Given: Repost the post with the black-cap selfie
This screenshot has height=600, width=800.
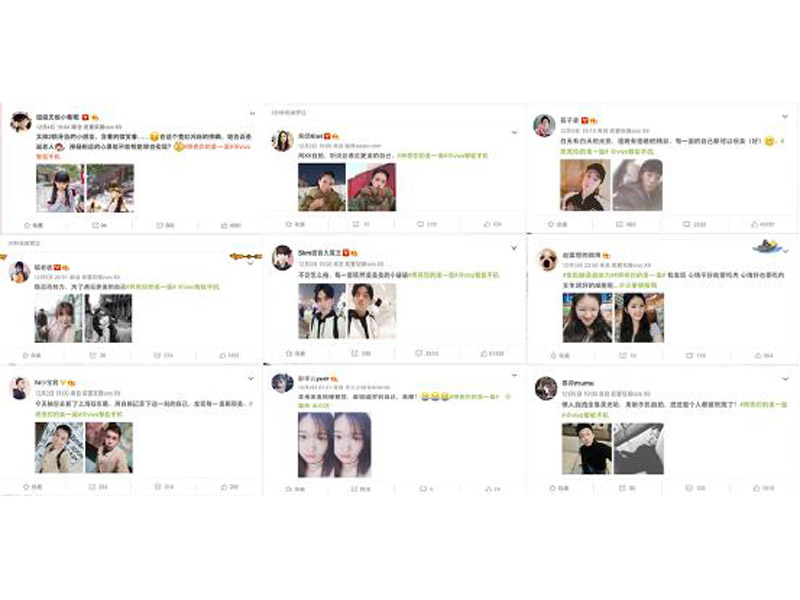Looking at the screenshot, I should coord(626,224).
